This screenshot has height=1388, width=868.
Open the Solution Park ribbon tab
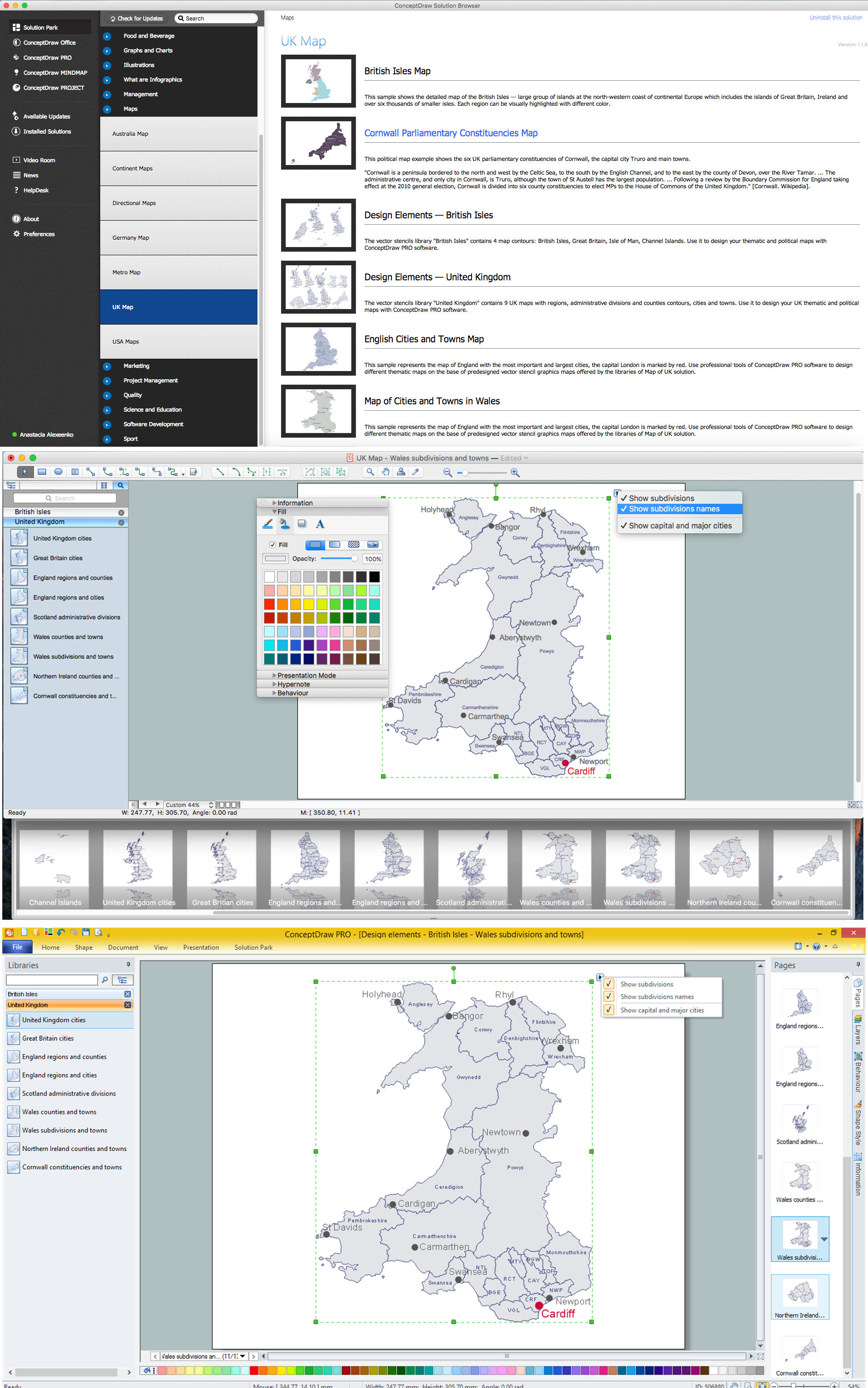pyautogui.click(x=253, y=948)
